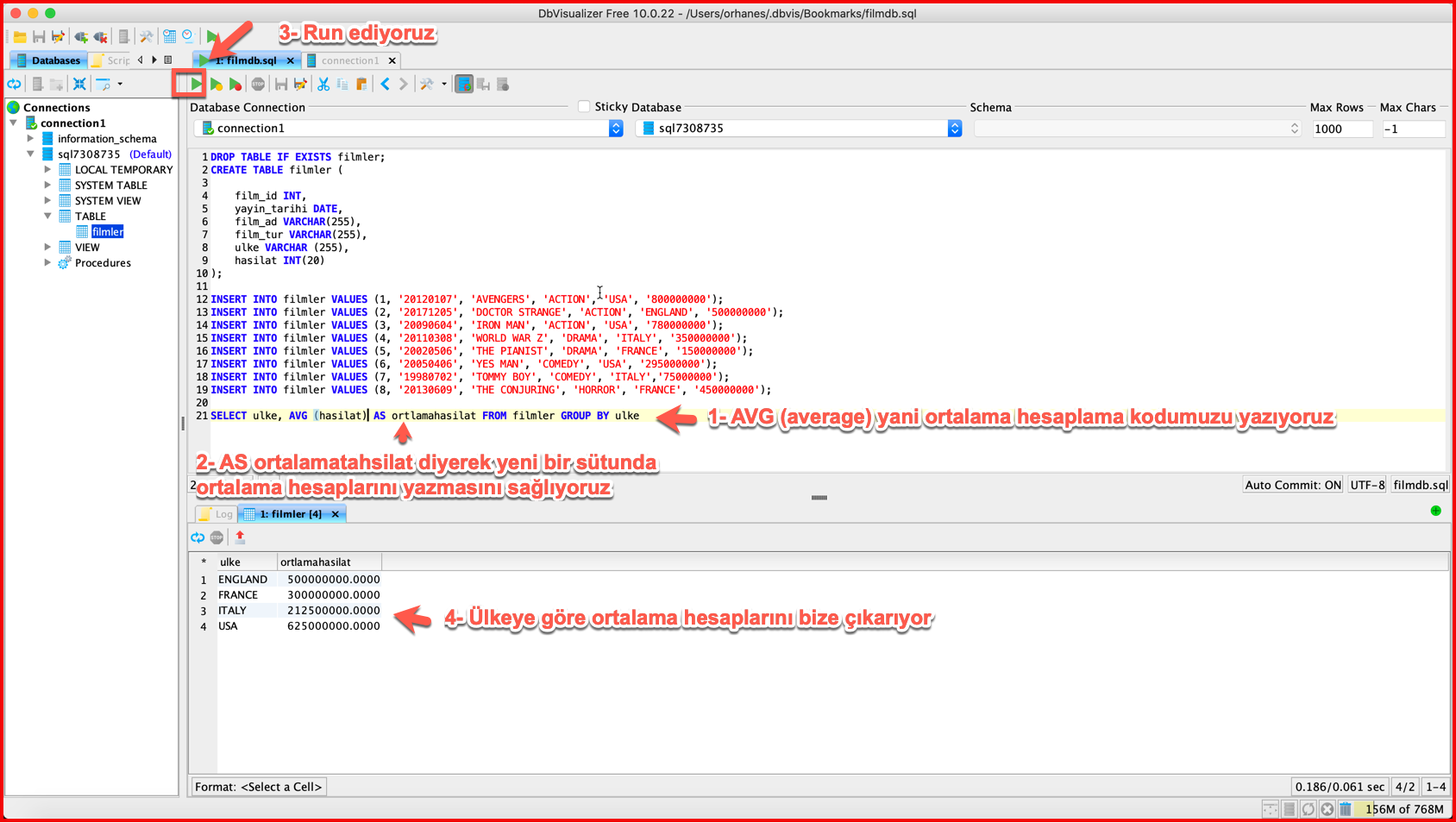Viewport: 1456px width, 823px height.
Task: Click the grid table icon in main toolbar
Action: (x=170, y=36)
